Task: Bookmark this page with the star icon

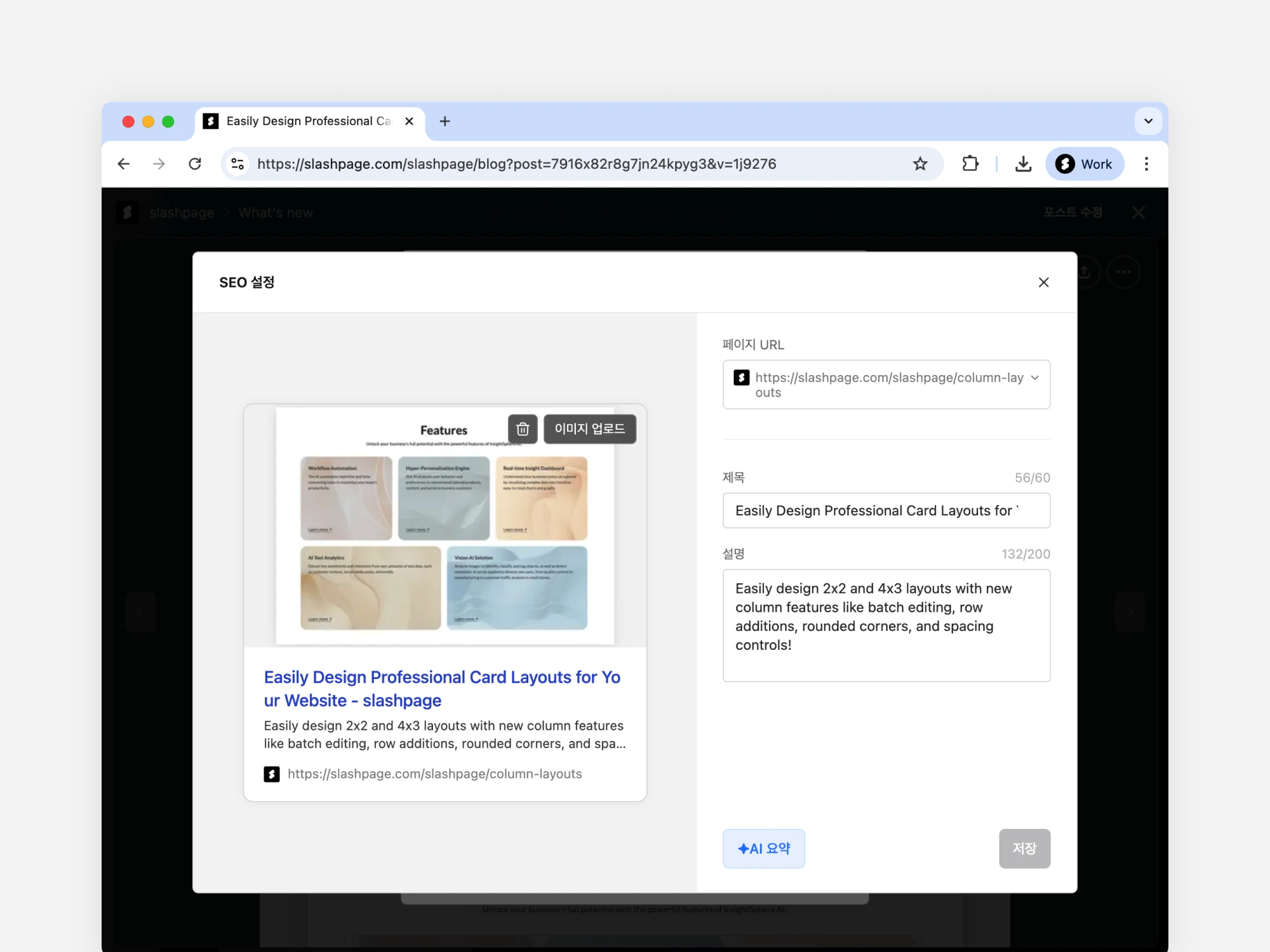Action: [920, 164]
